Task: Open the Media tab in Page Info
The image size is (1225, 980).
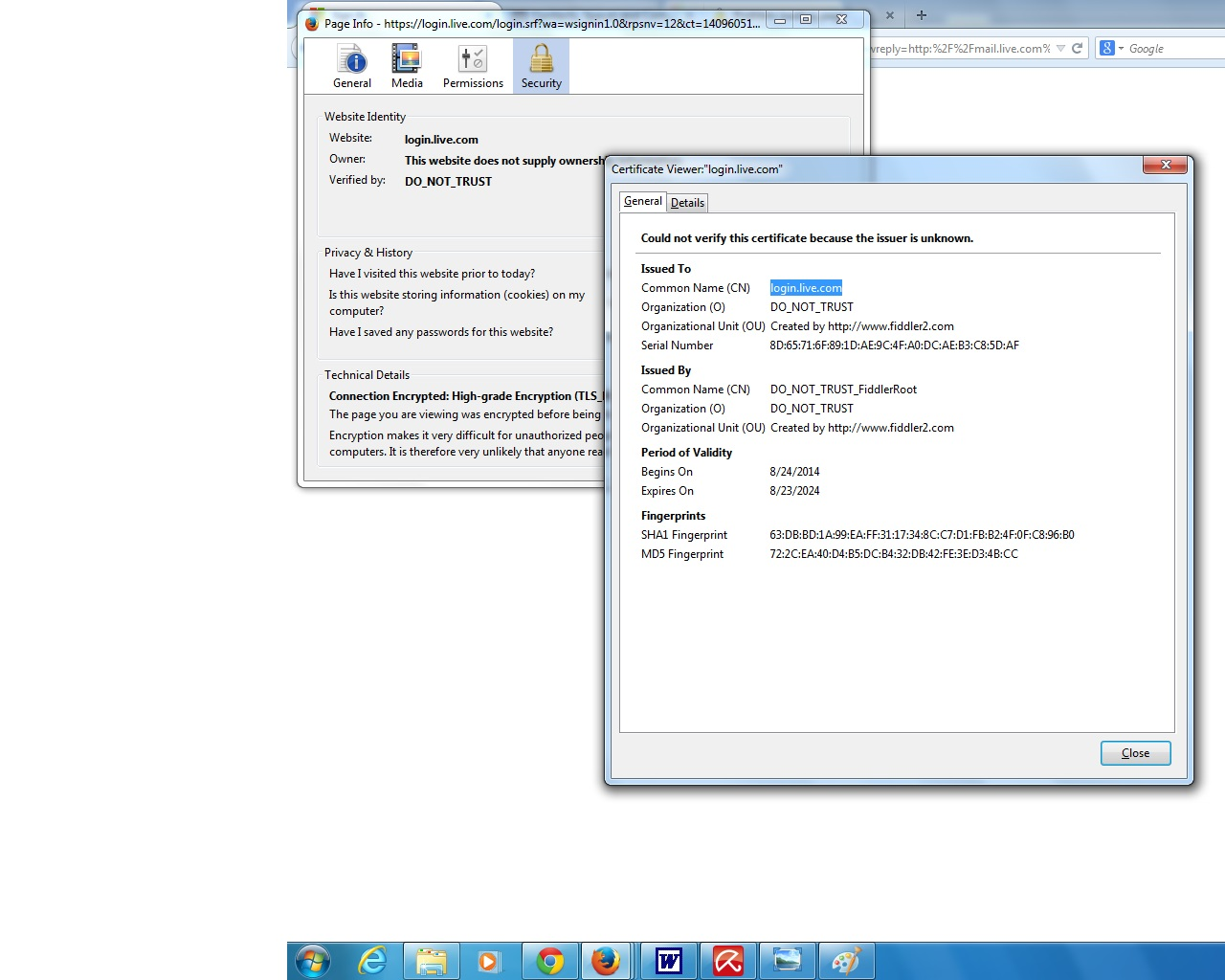Action: tap(407, 66)
